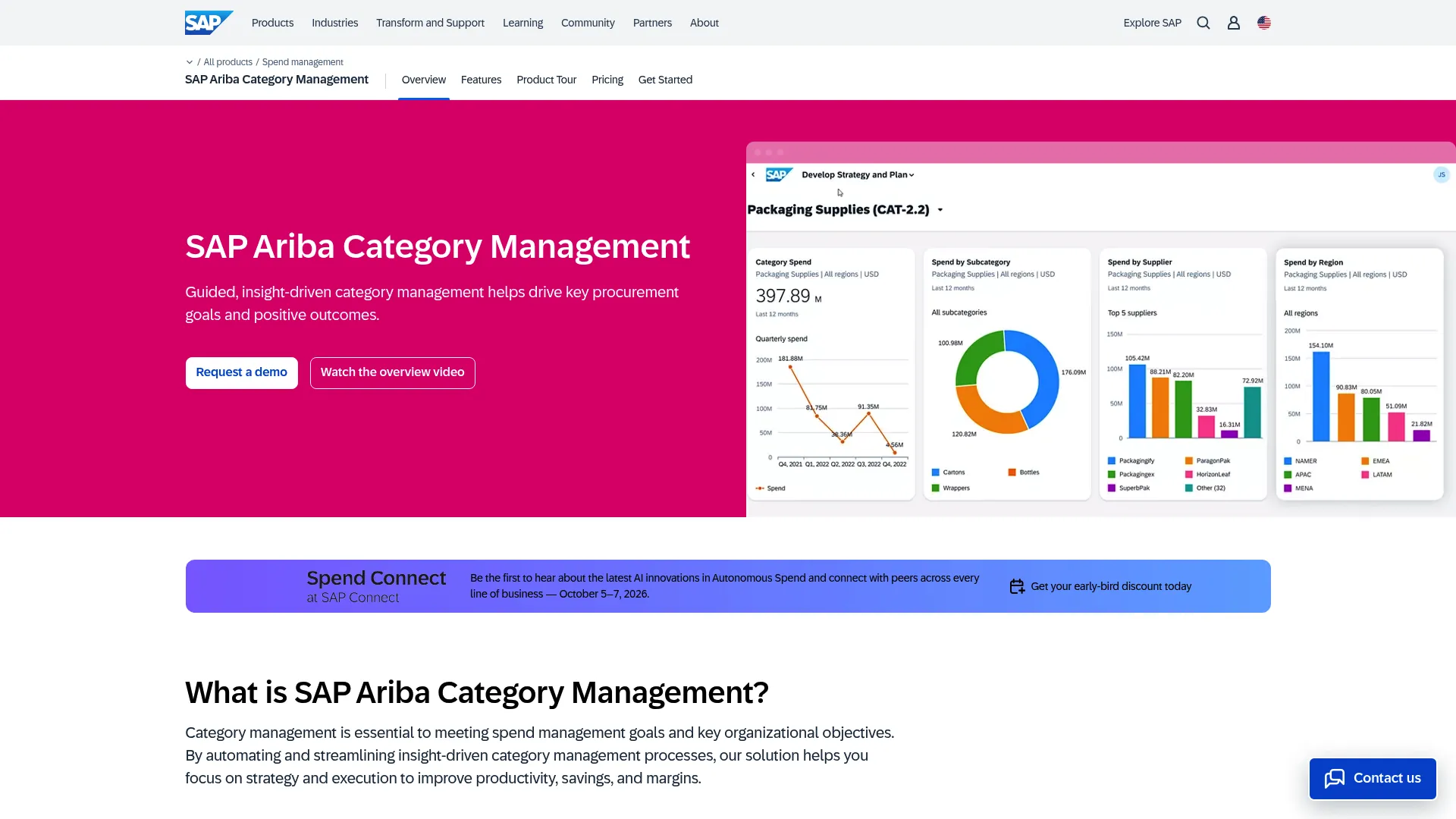The width and height of the screenshot is (1456, 819).
Task: Open Transform and Support menu
Action: tap(430, 23)
